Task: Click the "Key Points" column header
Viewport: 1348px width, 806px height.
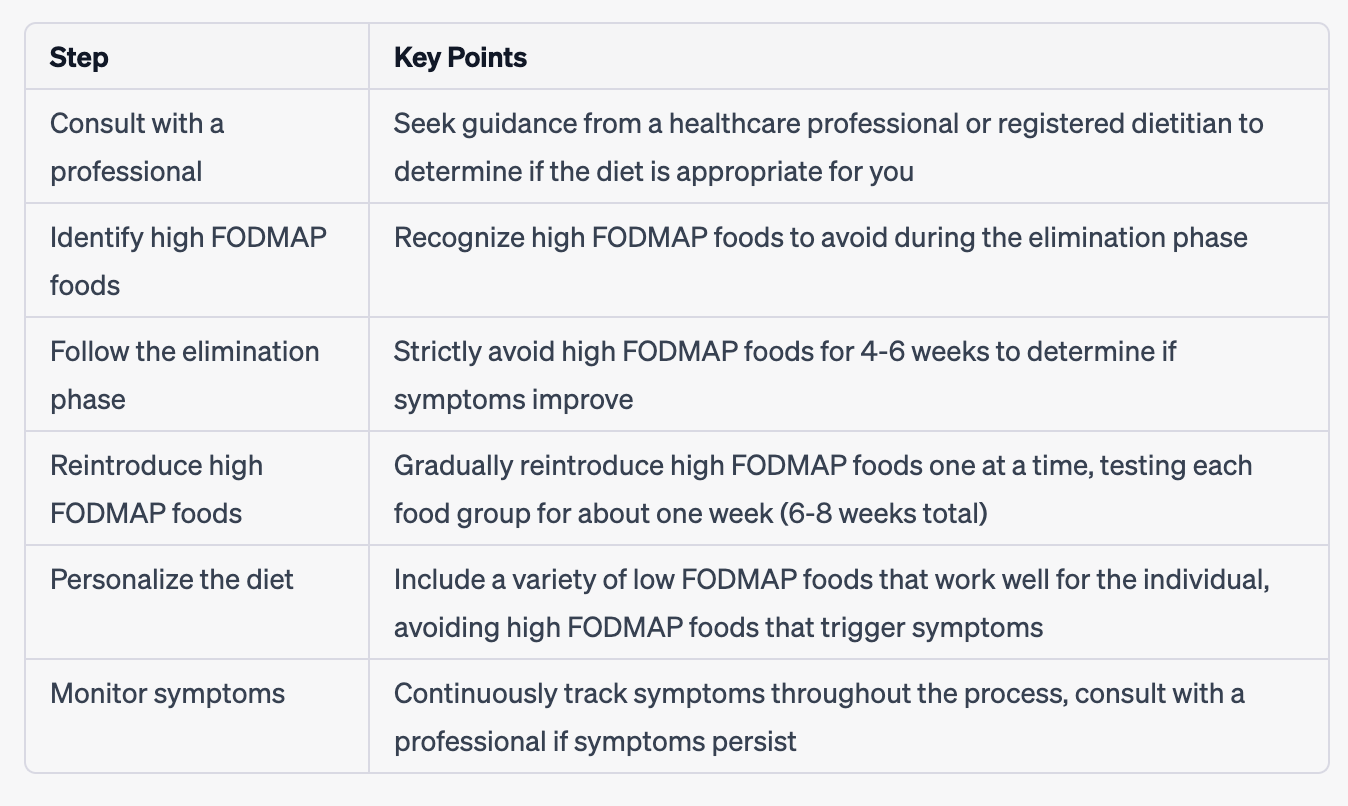Action: tap(460, 58)
